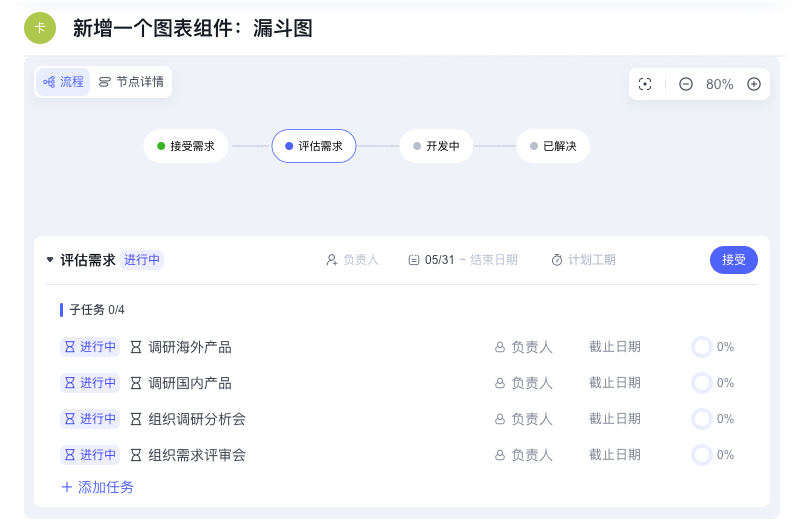Click the 0% progress ring for 调研海外产品

click(702, 347)
